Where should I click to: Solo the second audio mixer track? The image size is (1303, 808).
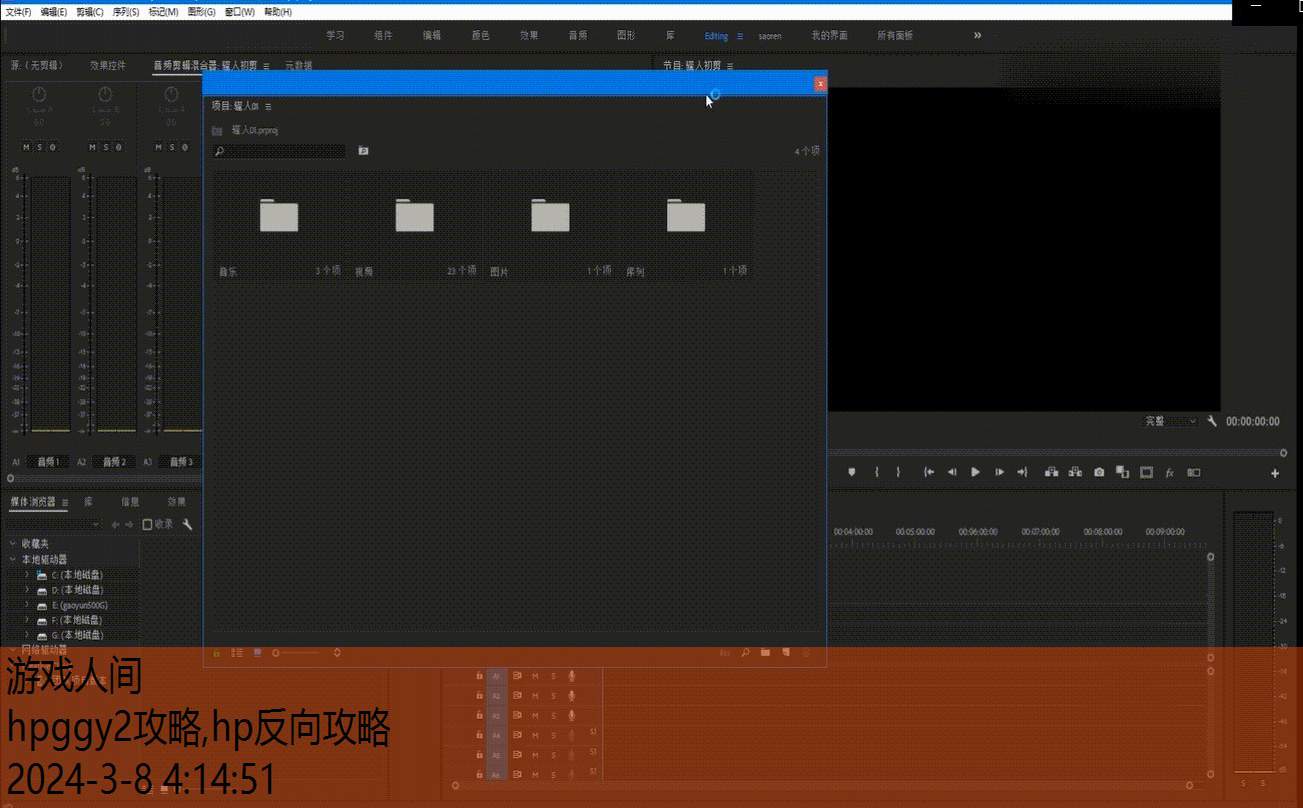pos(105,147)
